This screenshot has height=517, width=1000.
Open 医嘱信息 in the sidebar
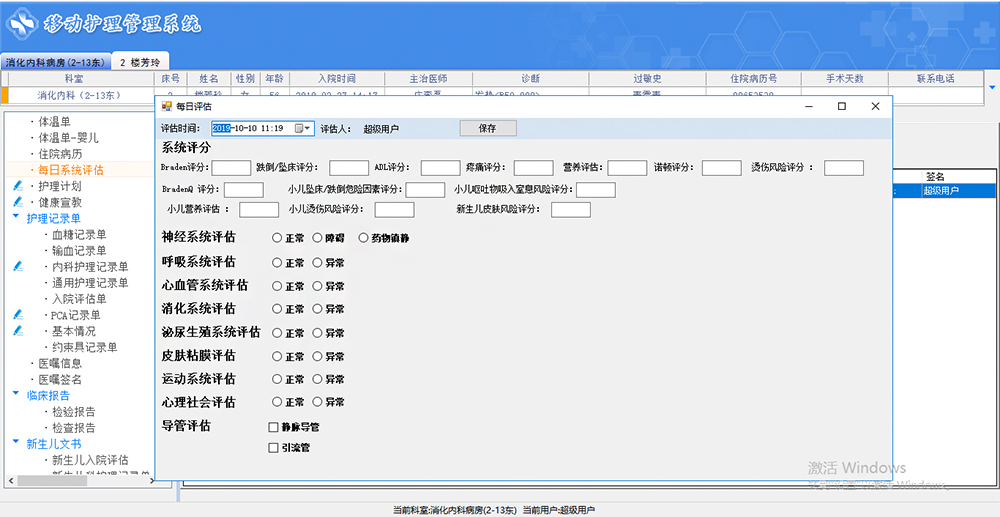pyautogui.click(x=60, y=363)
